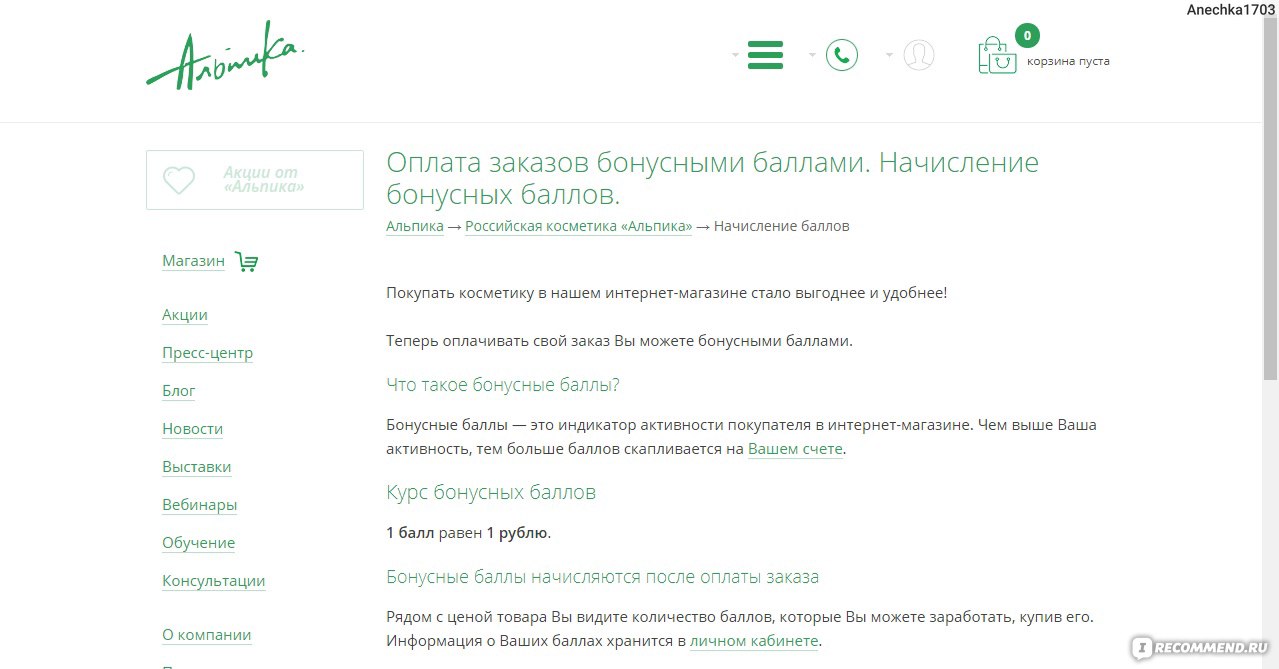Open Консультации in the sidebar

click(213, 581)
